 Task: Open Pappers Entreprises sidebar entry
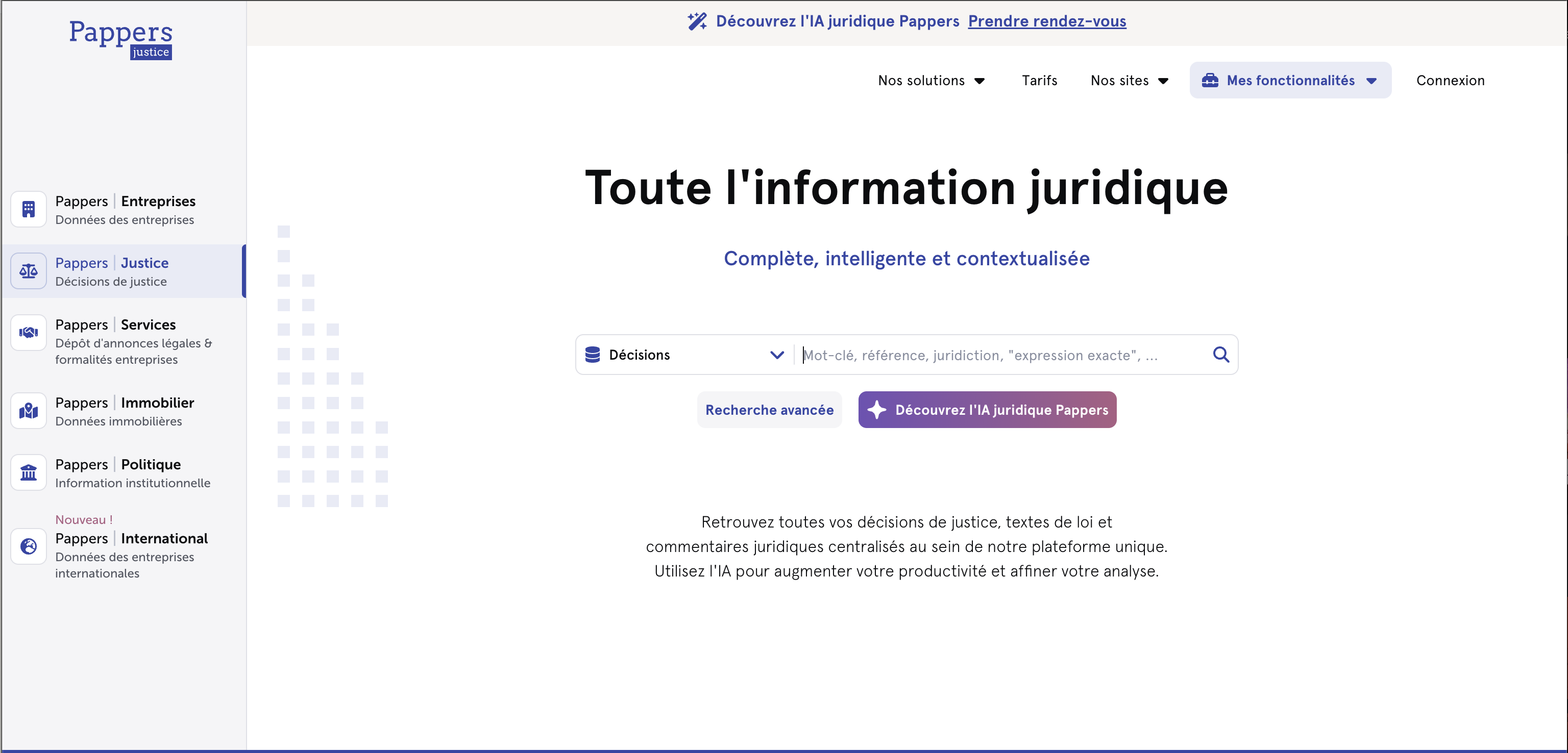point(123,209)
